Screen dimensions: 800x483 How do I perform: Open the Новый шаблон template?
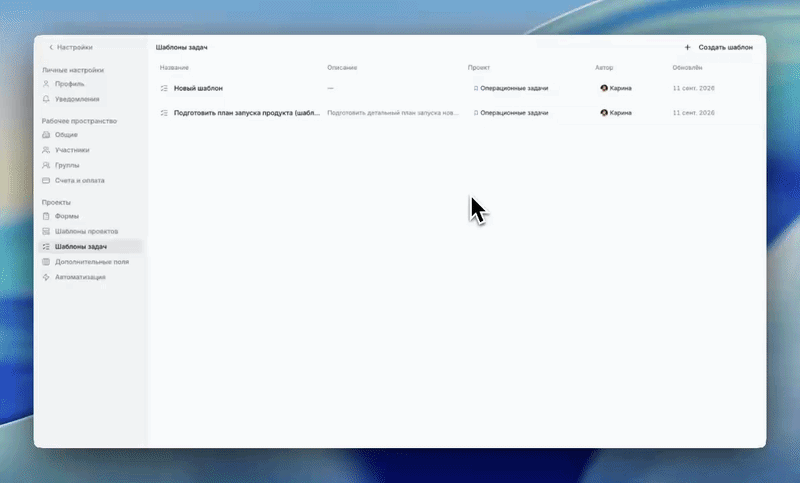[198, 88]
